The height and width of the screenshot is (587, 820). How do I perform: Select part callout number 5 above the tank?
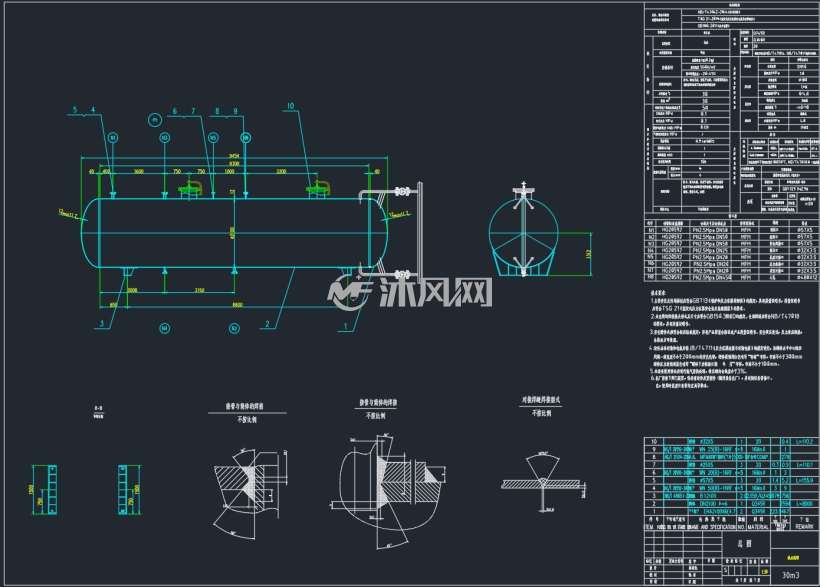click(75, 110)
